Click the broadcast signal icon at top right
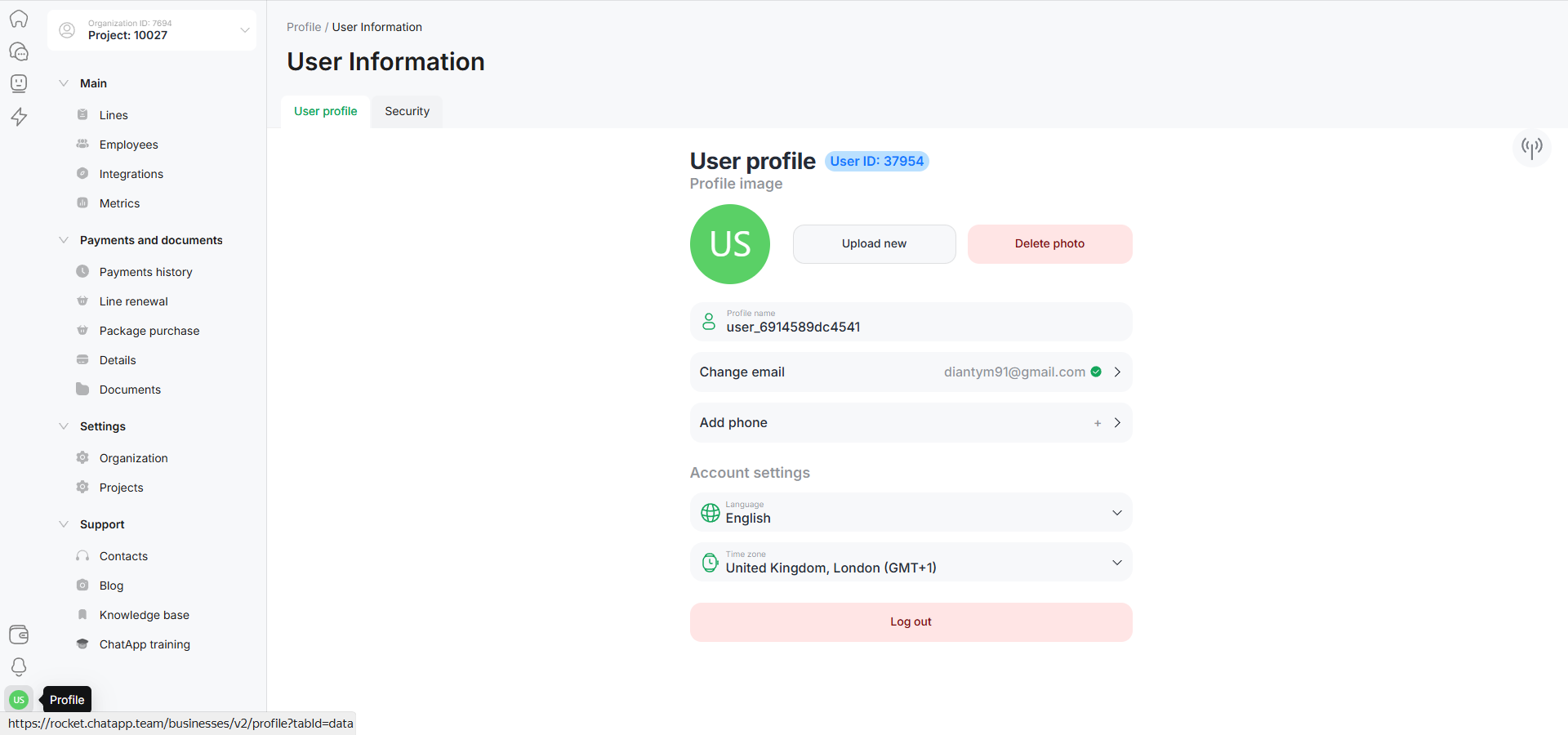The image size is (1568, 735). pos(1531,147)
